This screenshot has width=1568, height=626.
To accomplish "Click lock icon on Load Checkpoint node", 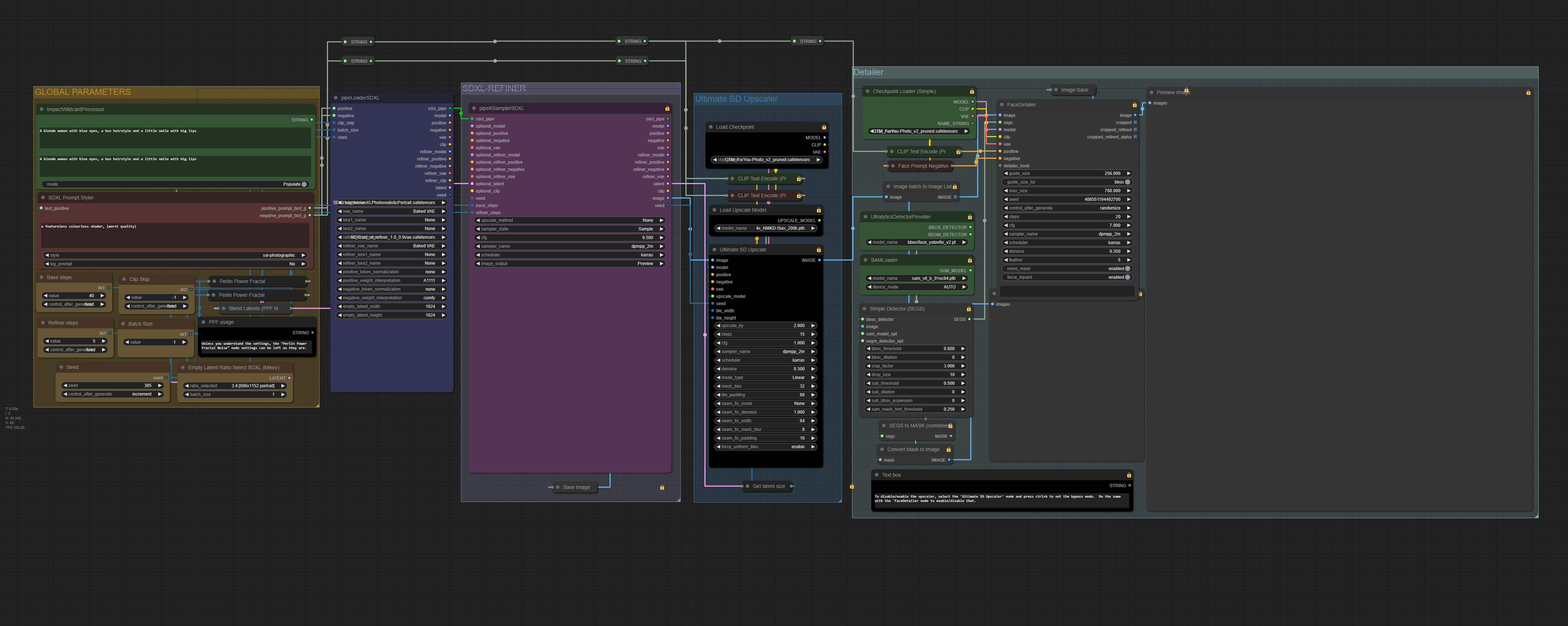I will (824, 127).
